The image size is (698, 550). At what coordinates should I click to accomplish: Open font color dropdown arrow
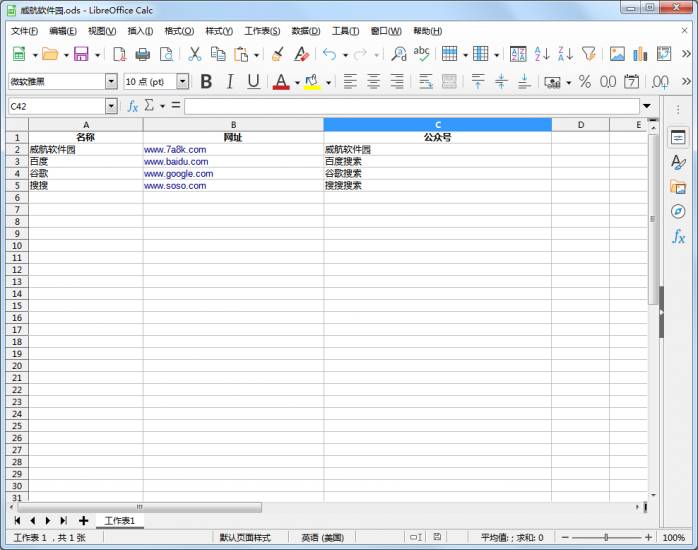coord(297,82)
